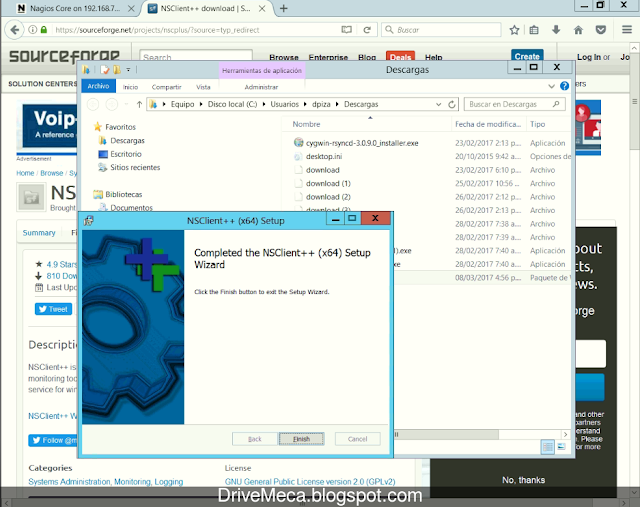The width and height of the screenshot is (640, 507).
Task: Open the Archivo tab in Descargas explorer
Action: pyautogui.click(x=98, y=86)
